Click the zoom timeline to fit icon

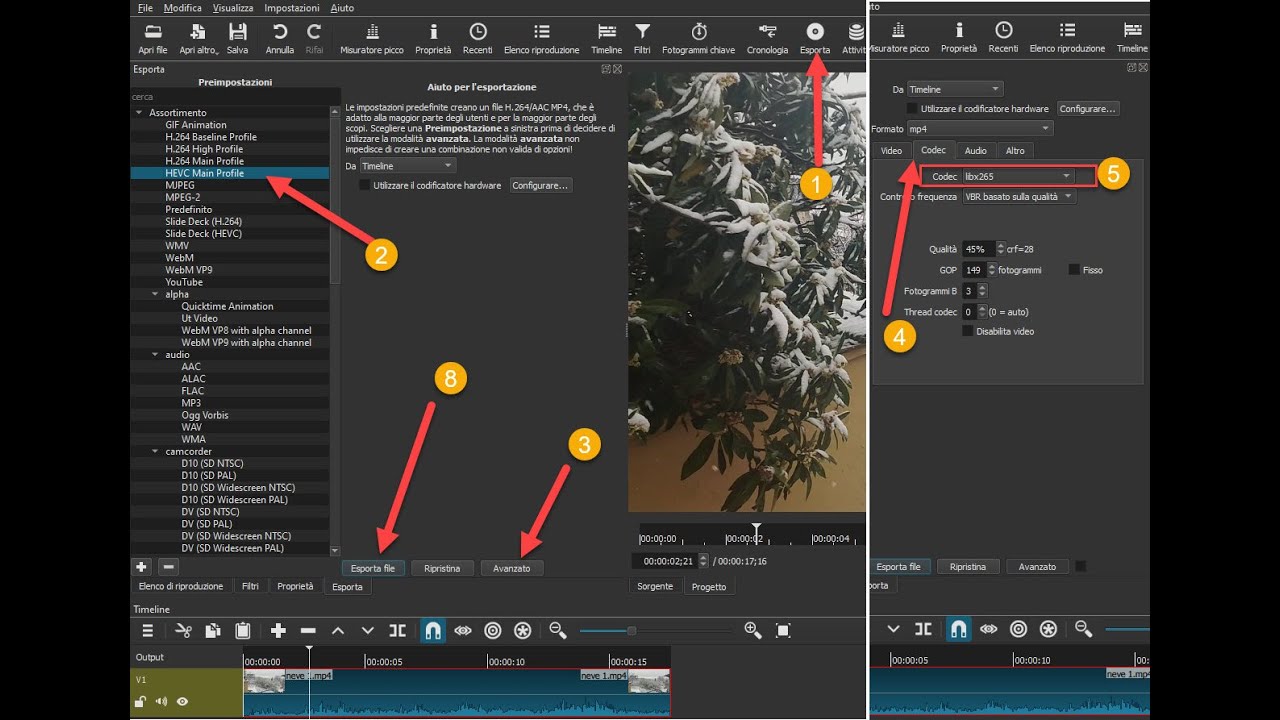pyautogui.click(x=783, y=630)
